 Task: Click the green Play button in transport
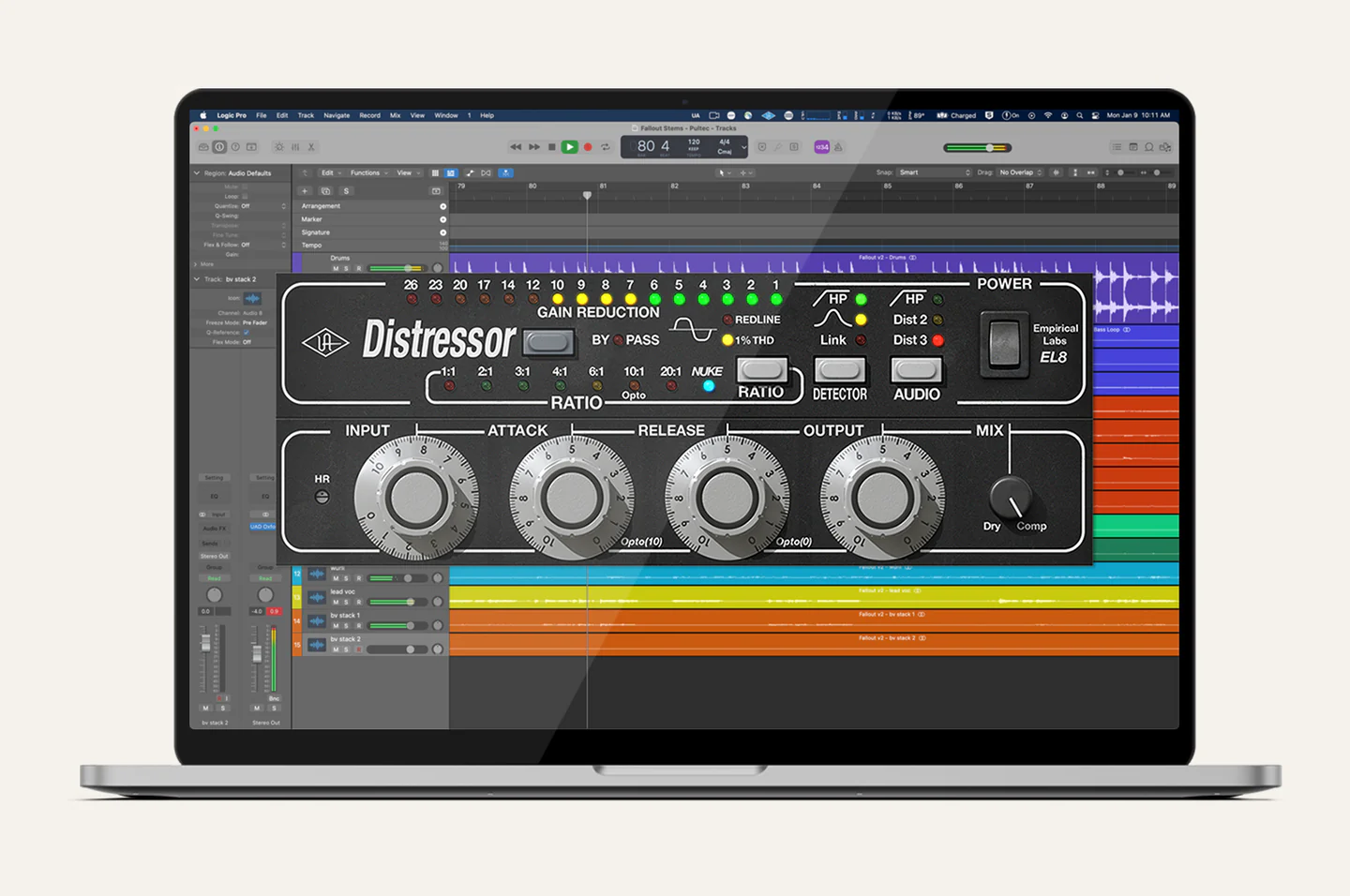click(569, 147)
